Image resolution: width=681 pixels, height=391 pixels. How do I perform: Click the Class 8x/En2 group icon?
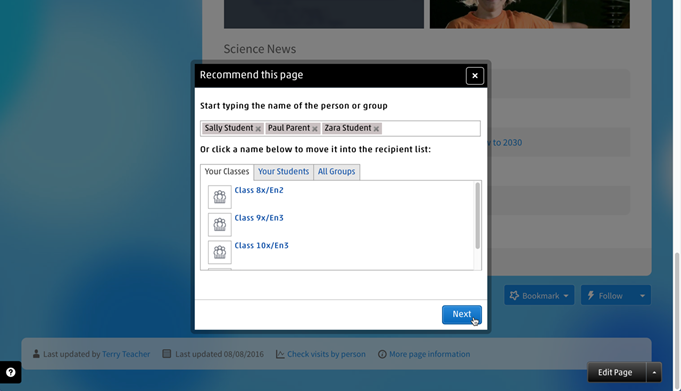pyautogui.click(x=220, y=197)
